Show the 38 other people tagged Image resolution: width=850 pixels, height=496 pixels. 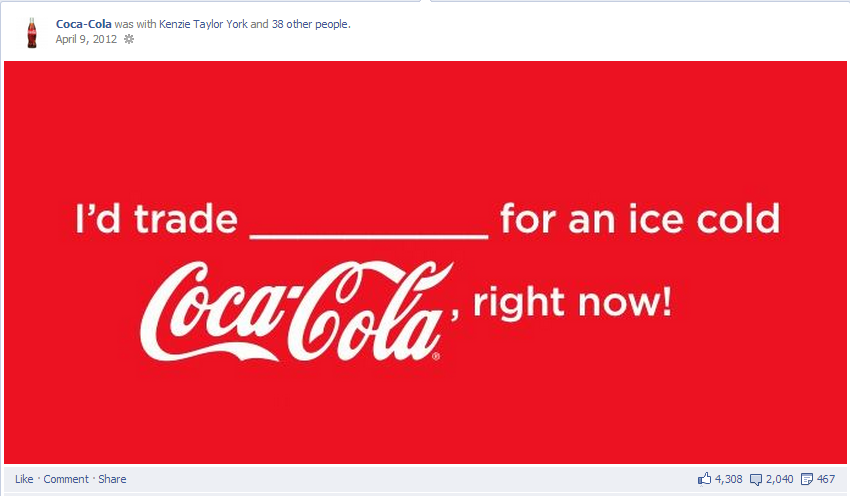pos(311,24)
